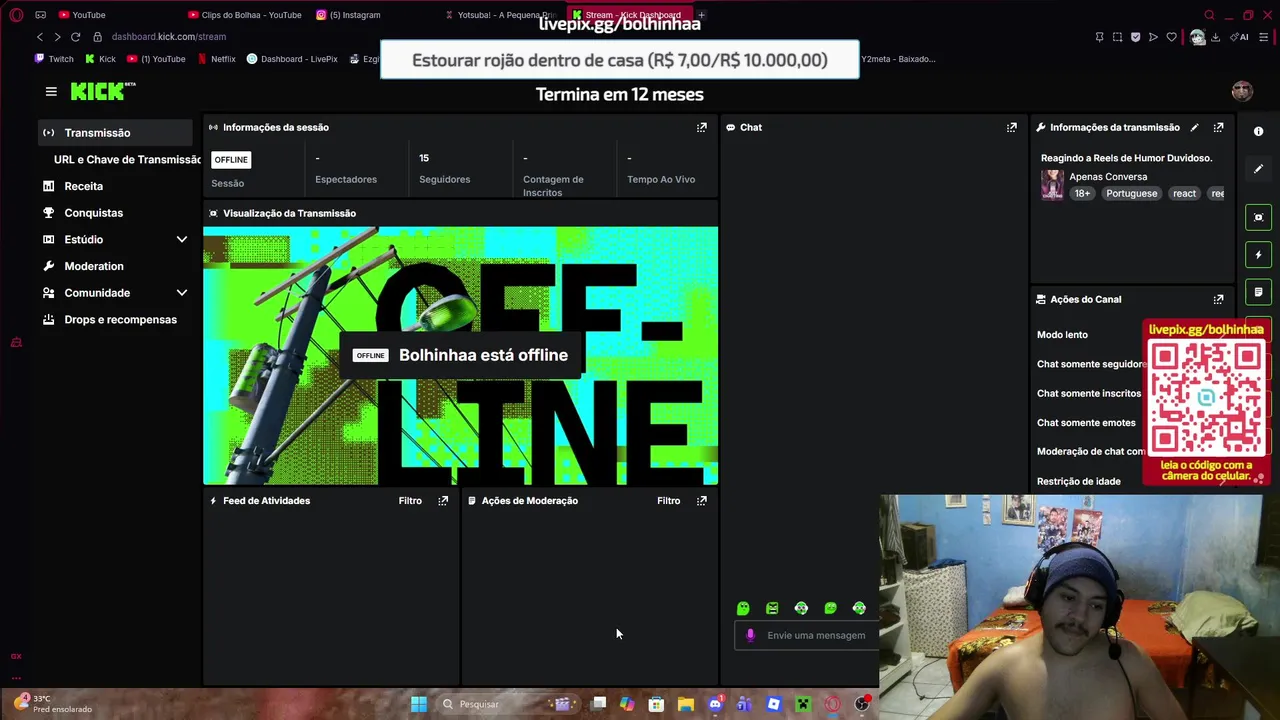Image resolution: width=1280 pixels, height=720 pixels.
Task: Click the react stream tag
Action: [1184, 193]
